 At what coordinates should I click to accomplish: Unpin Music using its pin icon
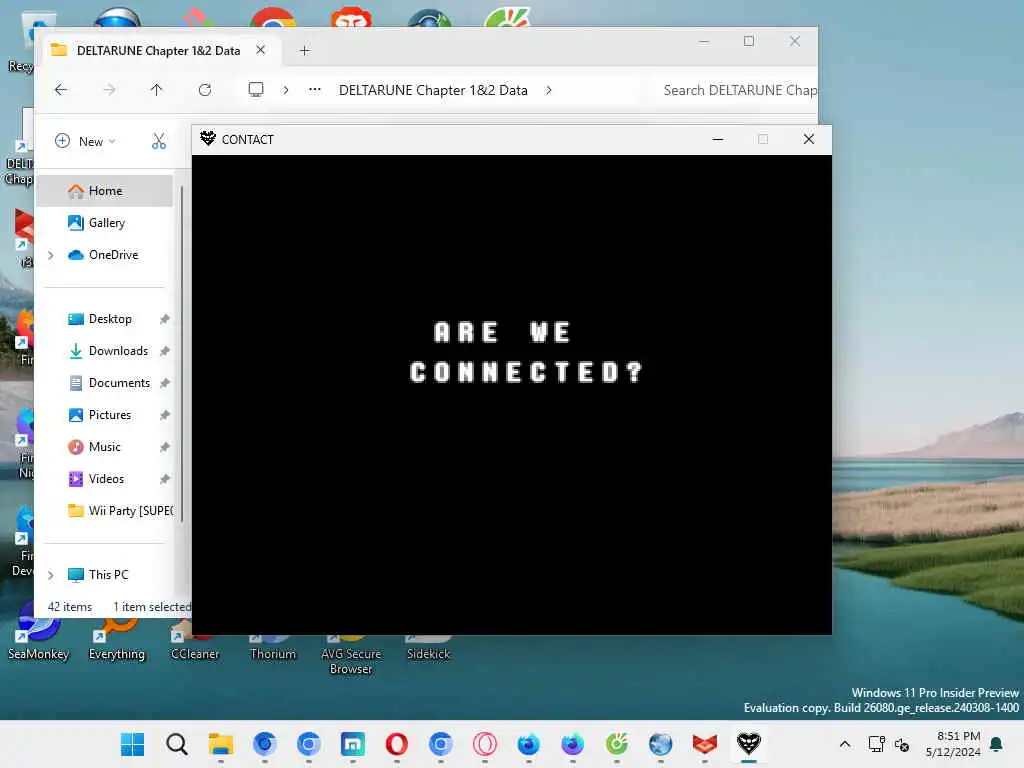165,447
